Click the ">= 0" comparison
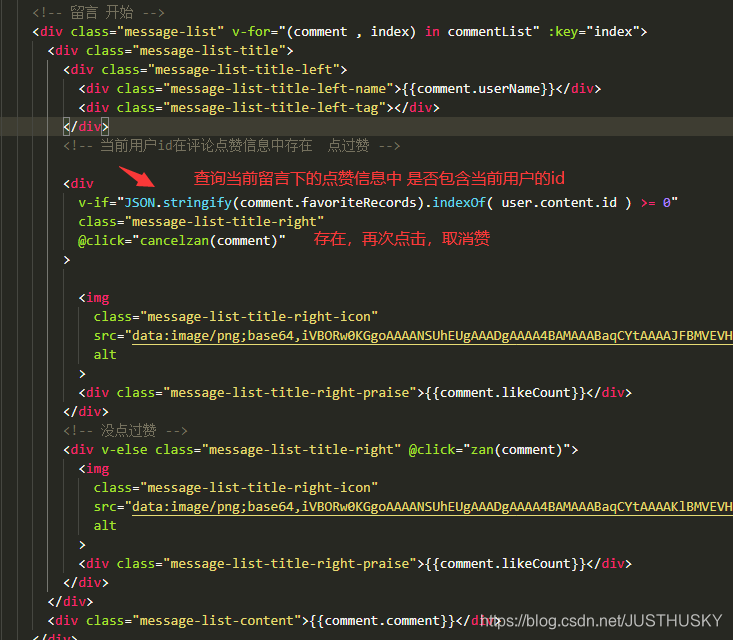The width and height of the screenshot is (733, 640). (x=655, y=202)
